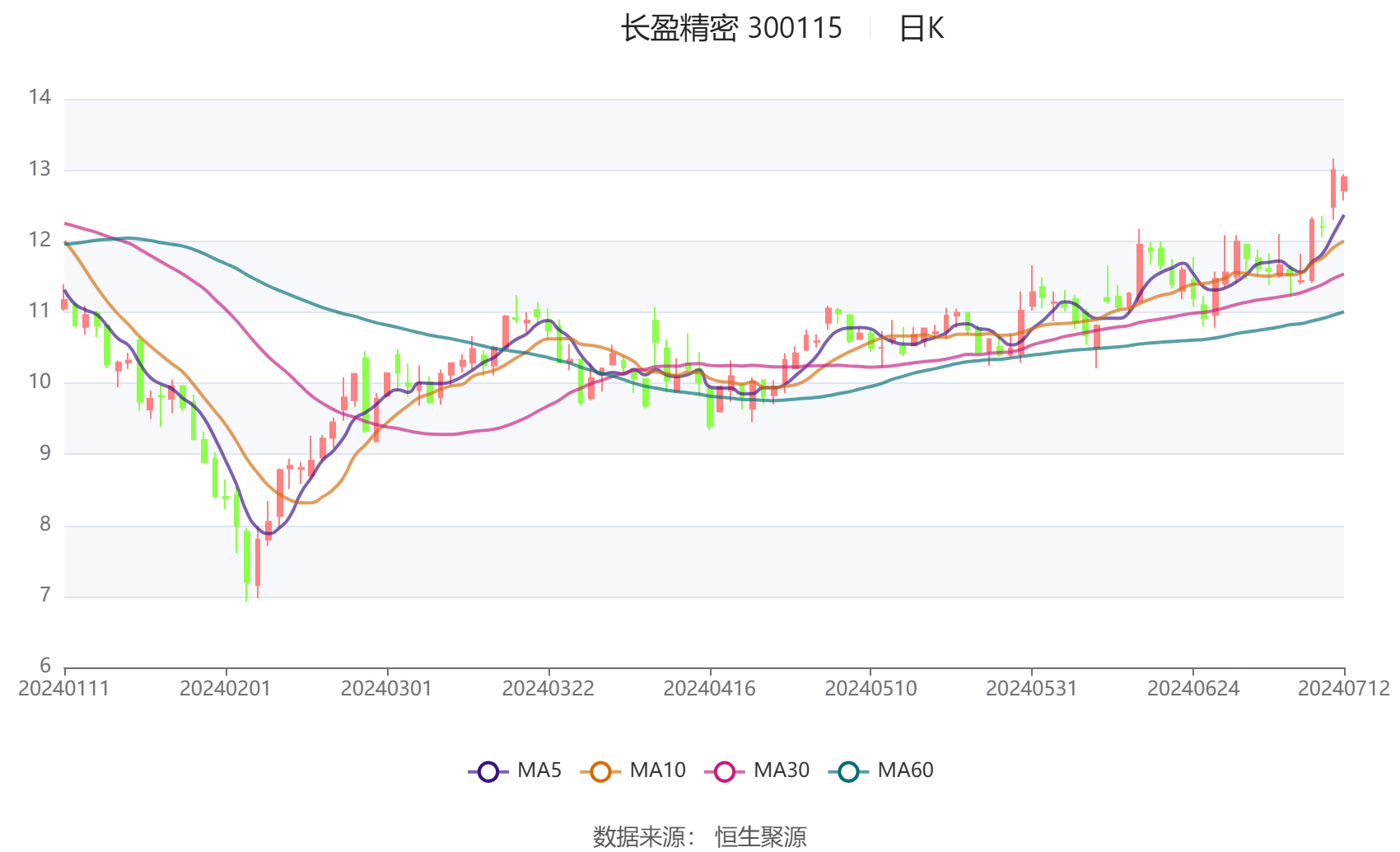
Task: Toggle MA30 visibility from the legend
Action: point(781,770)
